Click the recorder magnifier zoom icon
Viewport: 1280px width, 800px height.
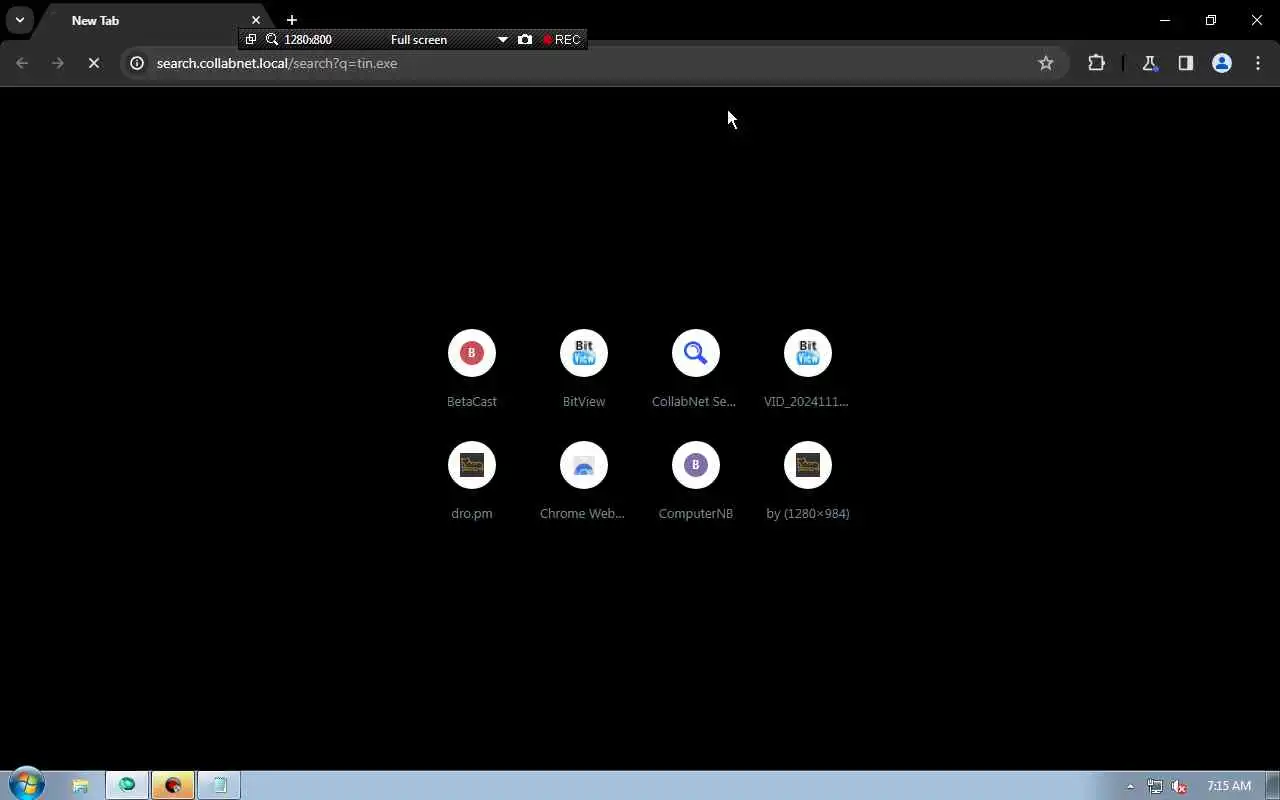pos(272,39)
